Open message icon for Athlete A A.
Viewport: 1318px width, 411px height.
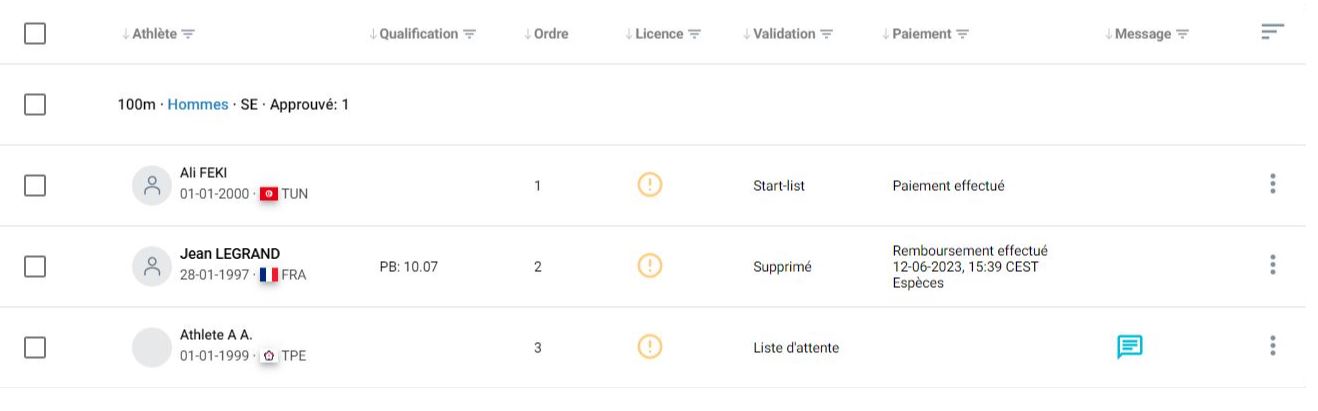pyautogui.click(x=1129, y=347)
